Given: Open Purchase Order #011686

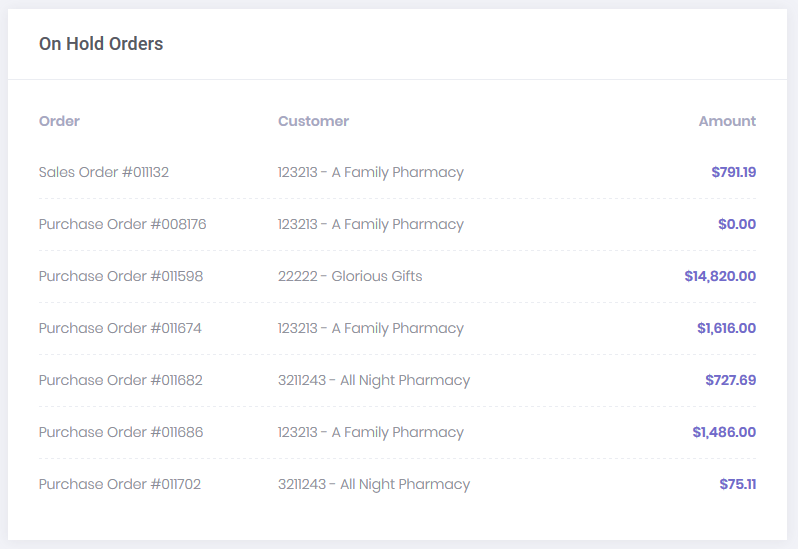Looking at the screenshot, I should (x=121, y=432).
